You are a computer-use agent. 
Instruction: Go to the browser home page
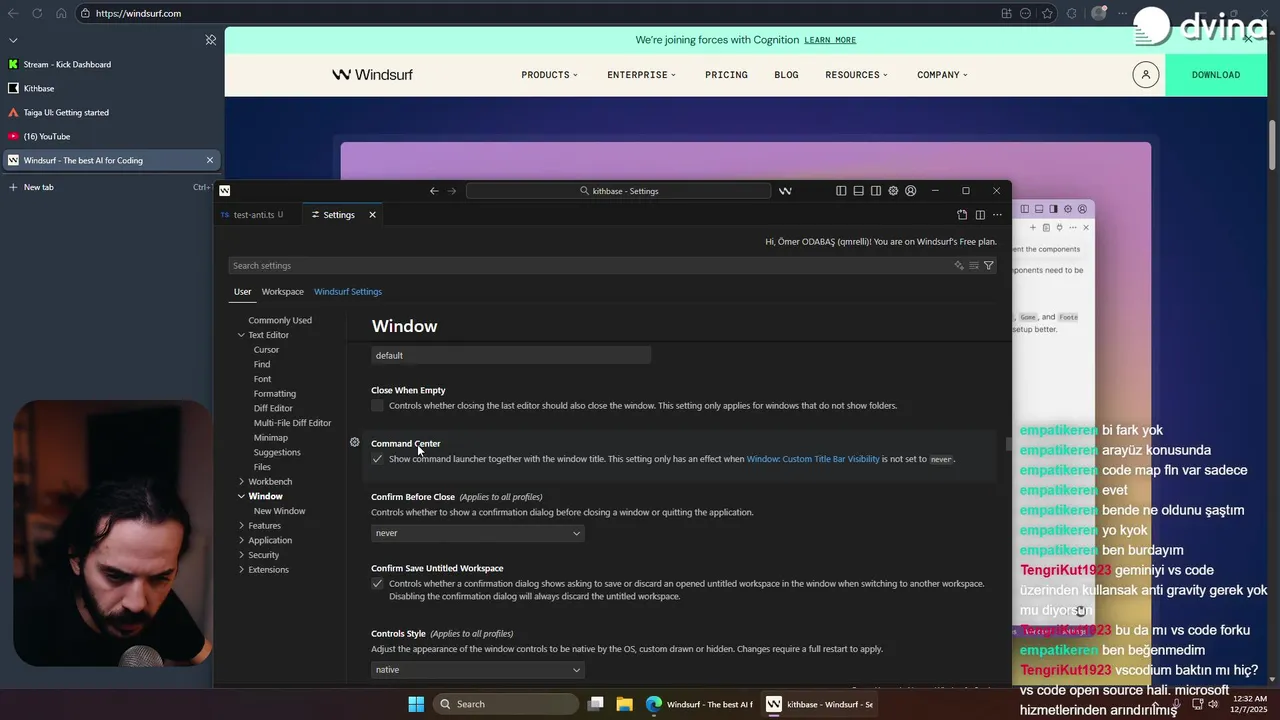pyautogui.click(x=61, y=13)
